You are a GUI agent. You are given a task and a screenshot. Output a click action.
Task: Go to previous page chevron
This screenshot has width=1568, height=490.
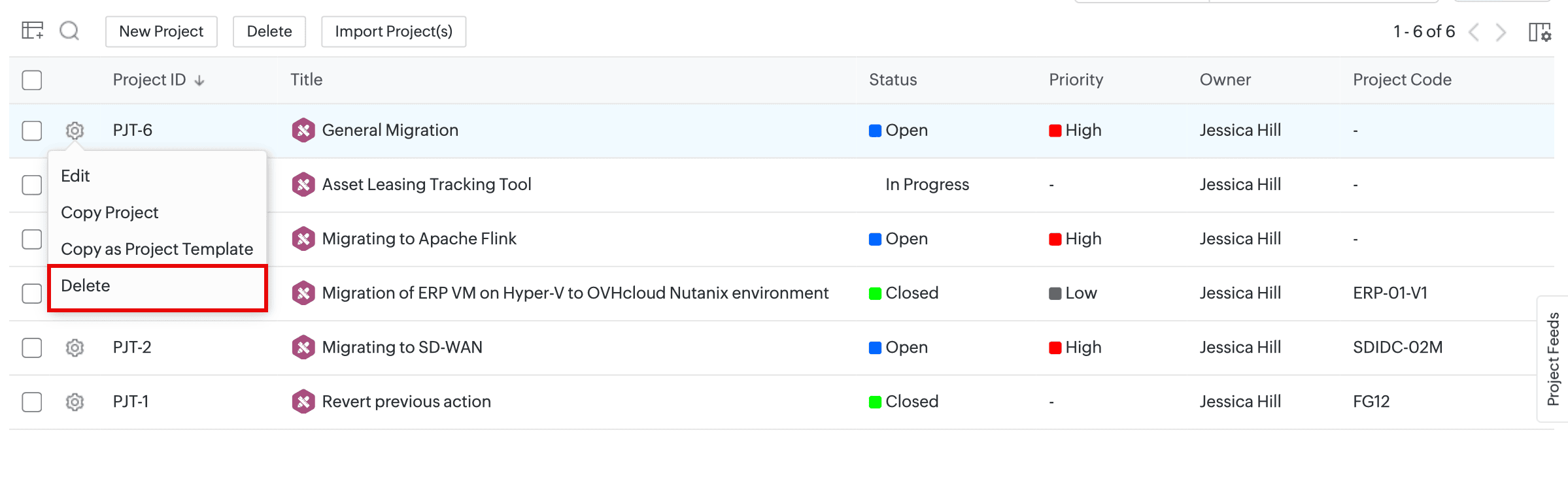(1474, 32)
